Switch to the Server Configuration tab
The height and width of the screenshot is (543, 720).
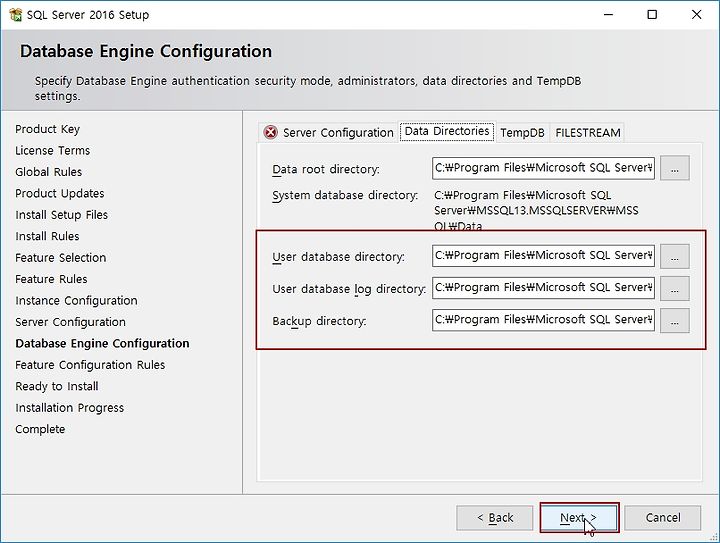pos(328,133)
